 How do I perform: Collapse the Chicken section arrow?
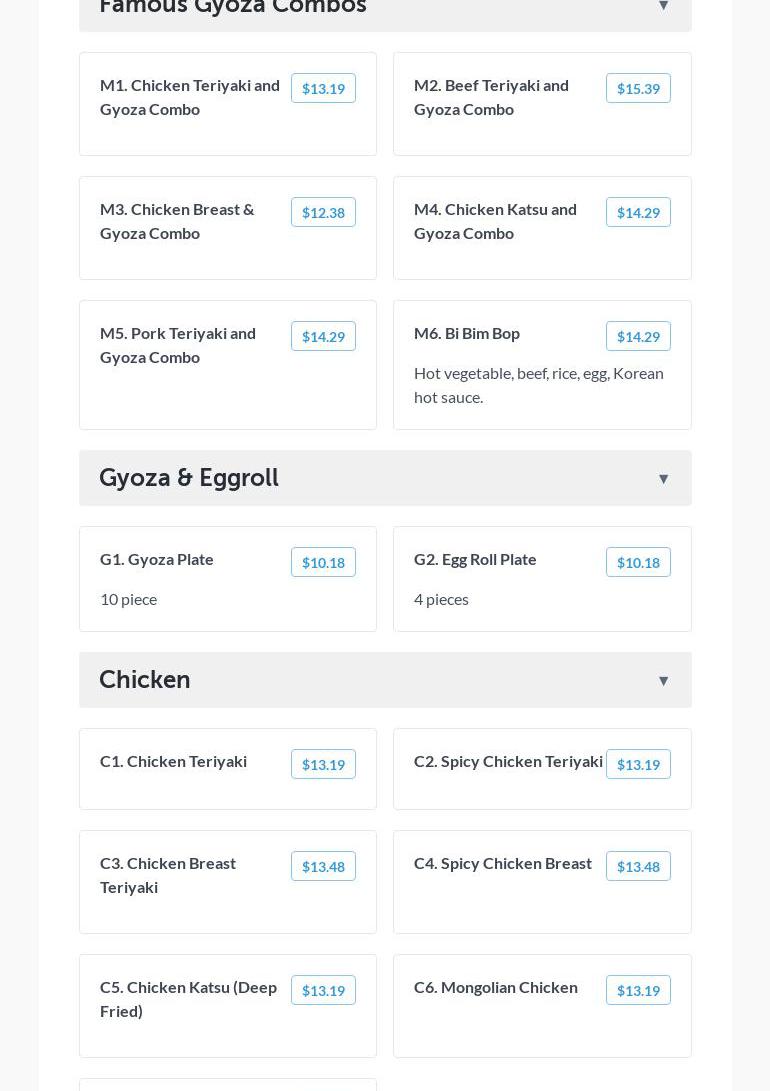pos(663,681)
